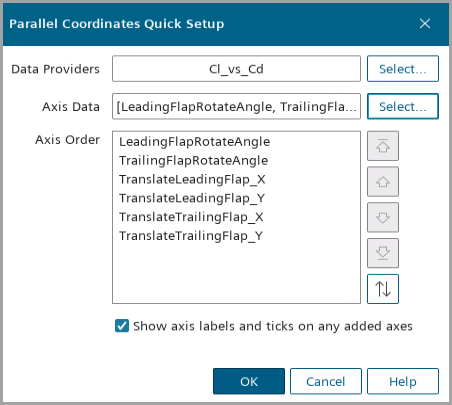Click the move-to-top arrow icon
This screenshot has width=452, height=405.
(x=383, y=146)
